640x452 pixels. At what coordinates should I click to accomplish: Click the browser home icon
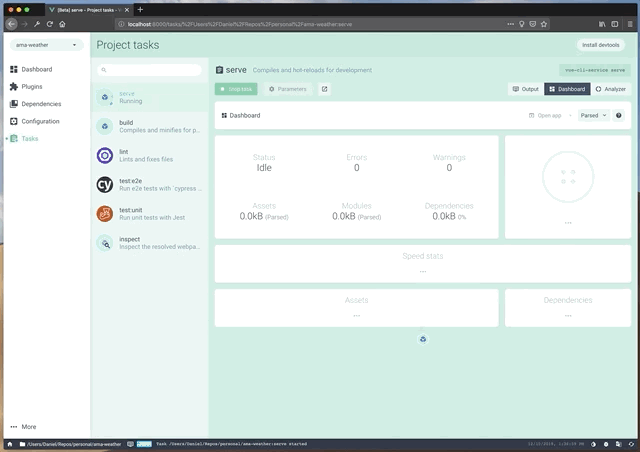point(62,24)
